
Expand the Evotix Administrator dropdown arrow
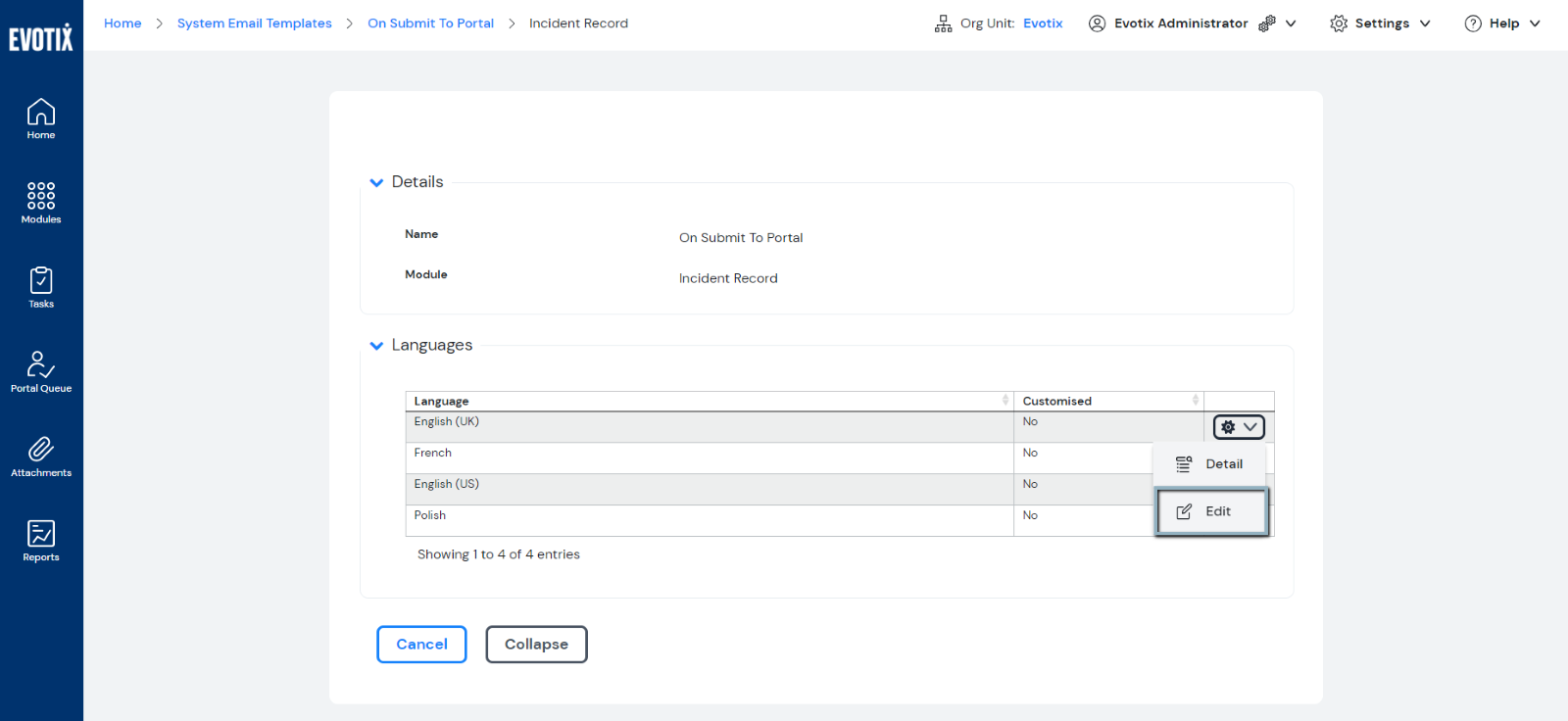tap(1291, 24)
